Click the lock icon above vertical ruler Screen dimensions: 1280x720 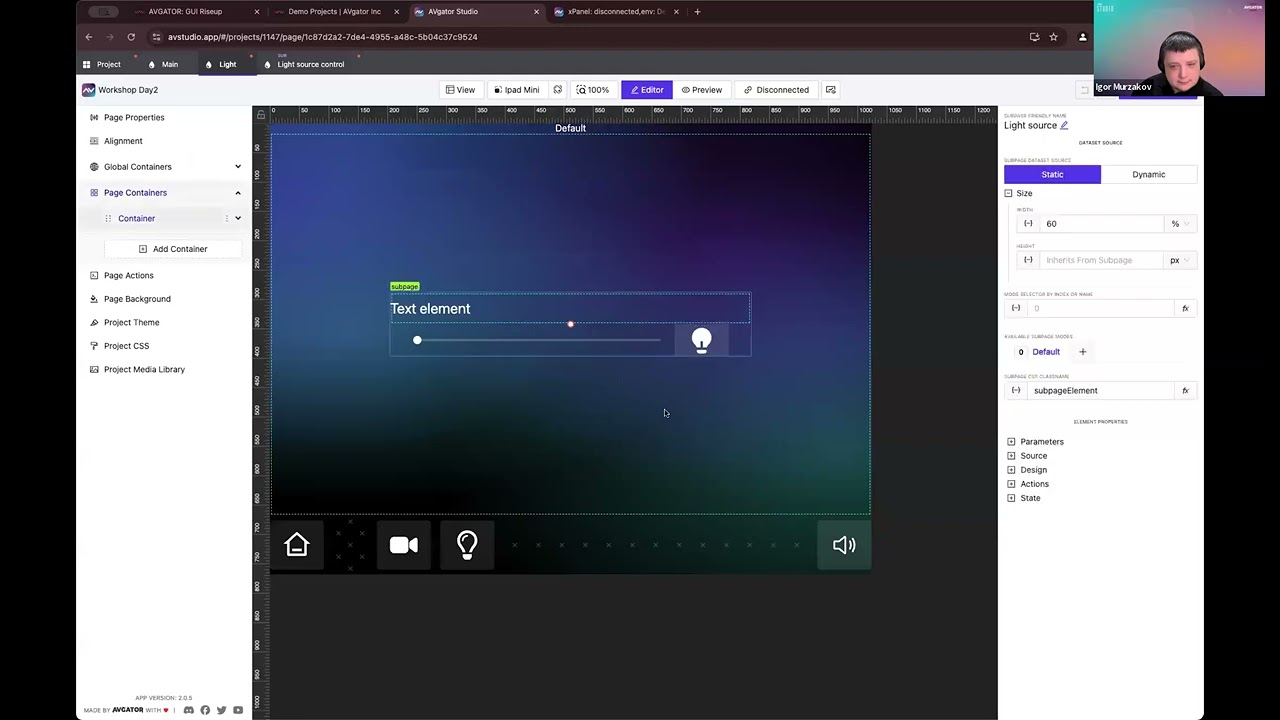261,115
